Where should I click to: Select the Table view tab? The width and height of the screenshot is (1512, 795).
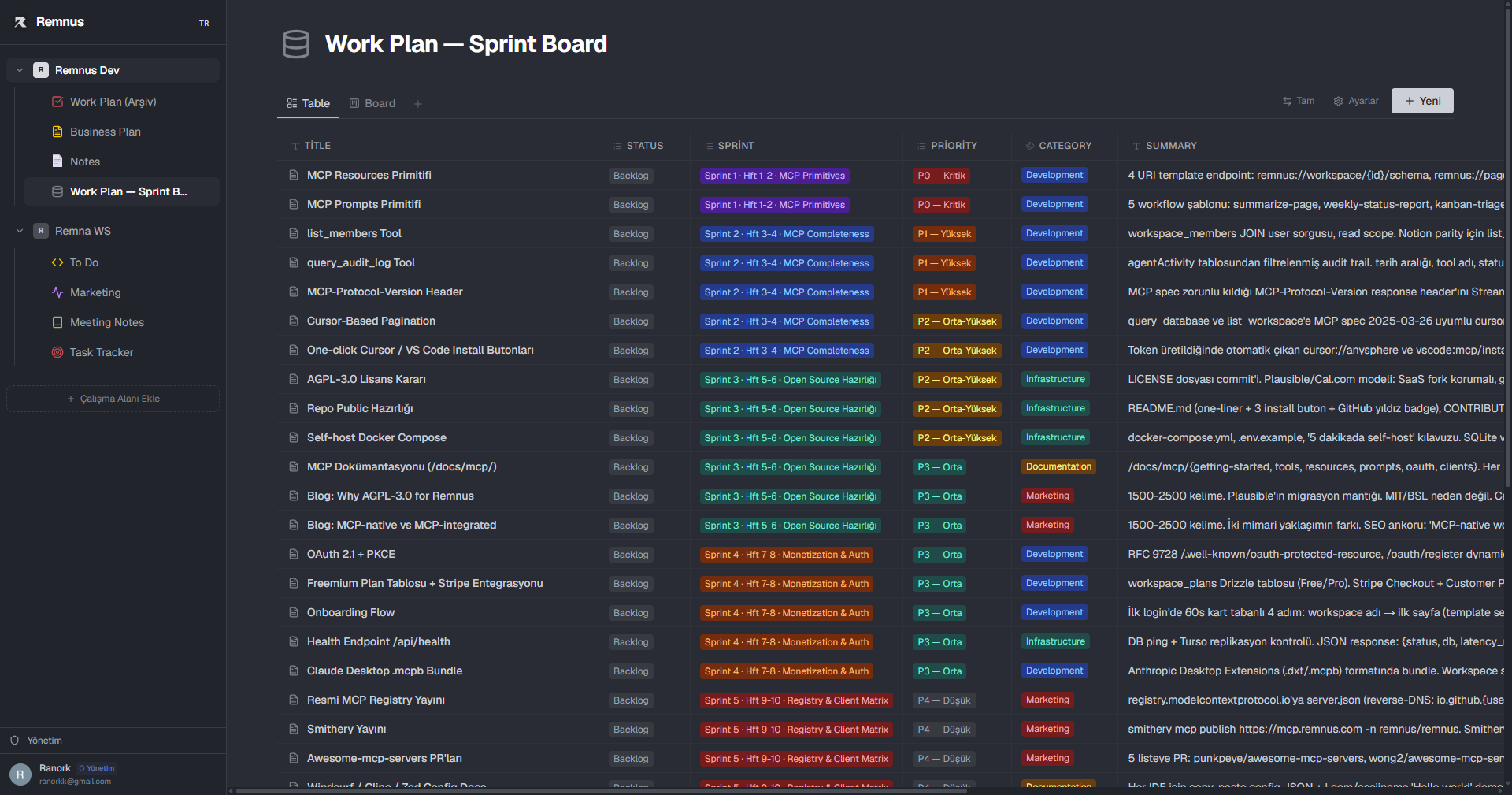click(x=308, y=103)
